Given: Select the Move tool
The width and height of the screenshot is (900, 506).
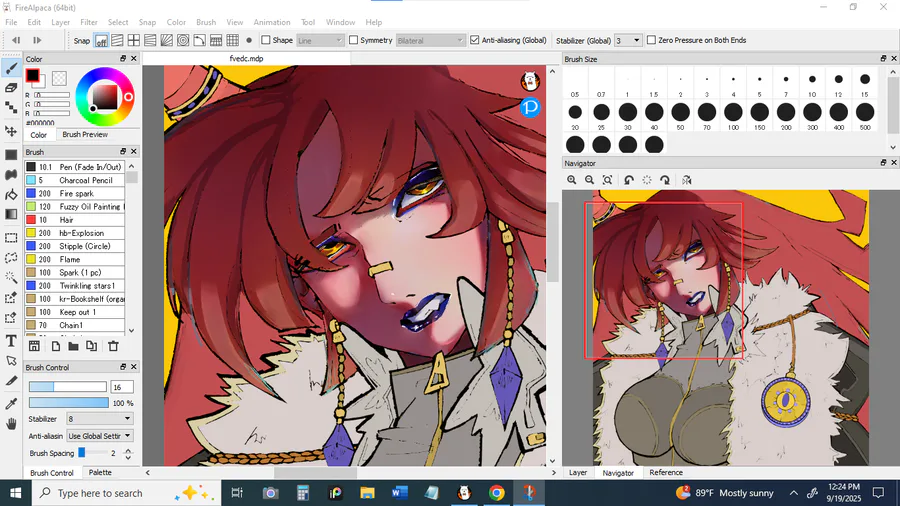Looking at the screenshot, I should 11,131.
